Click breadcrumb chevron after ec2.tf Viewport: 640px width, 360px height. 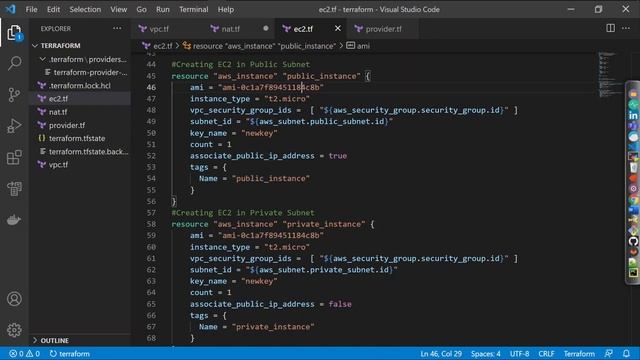pyautogui.click(x=178, y=46)
